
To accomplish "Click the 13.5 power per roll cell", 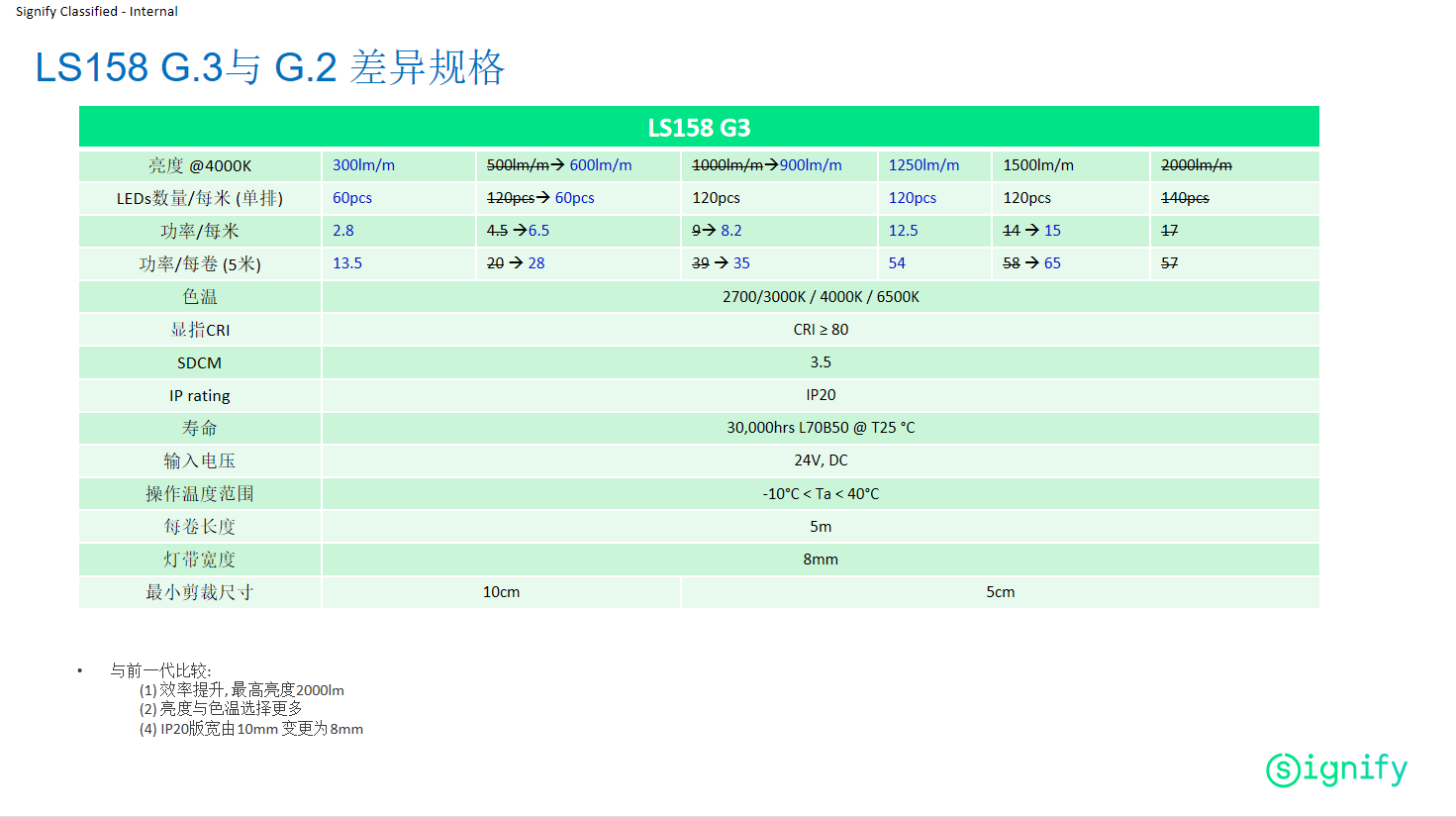I will point(347,263).
